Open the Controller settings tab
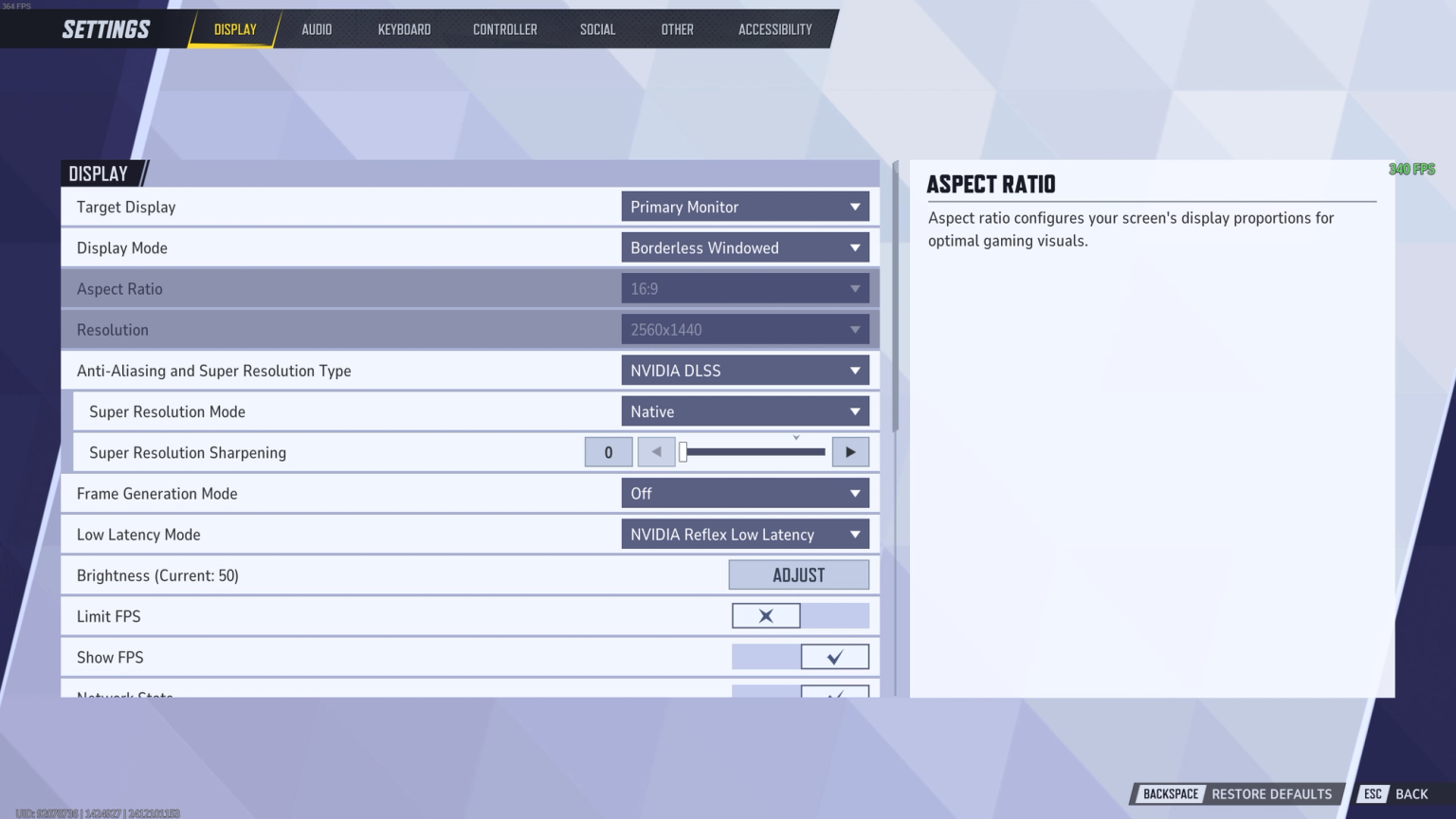The image size is (1456, 819). 505,28
